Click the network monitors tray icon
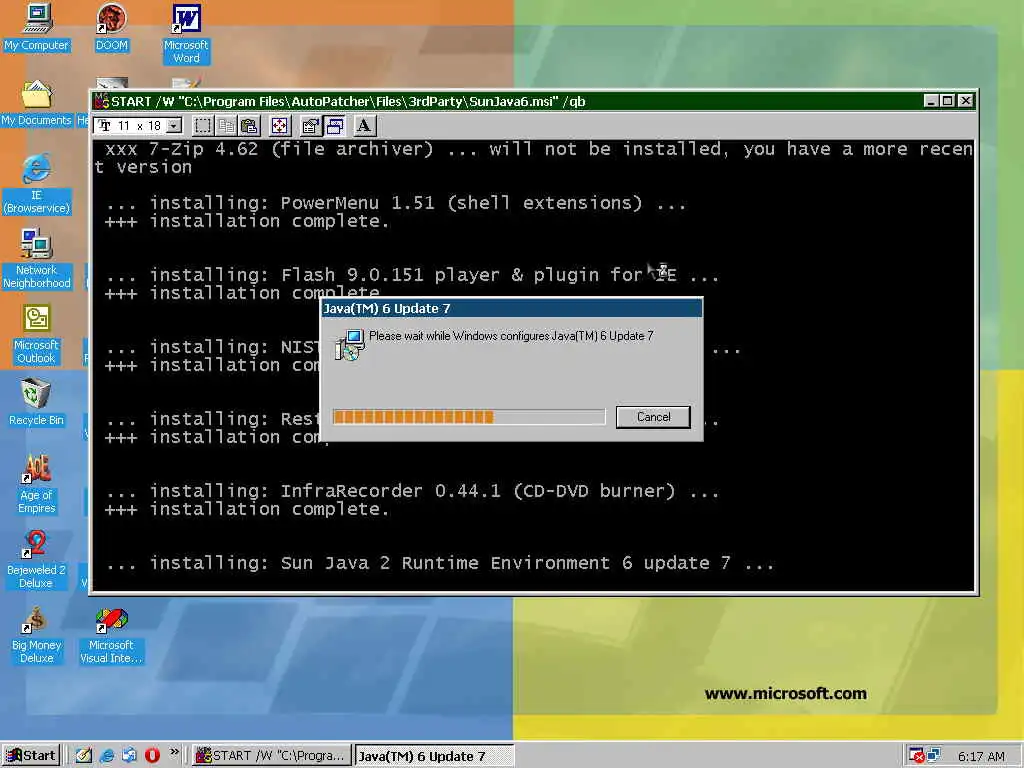 click(x=933, y=754)
